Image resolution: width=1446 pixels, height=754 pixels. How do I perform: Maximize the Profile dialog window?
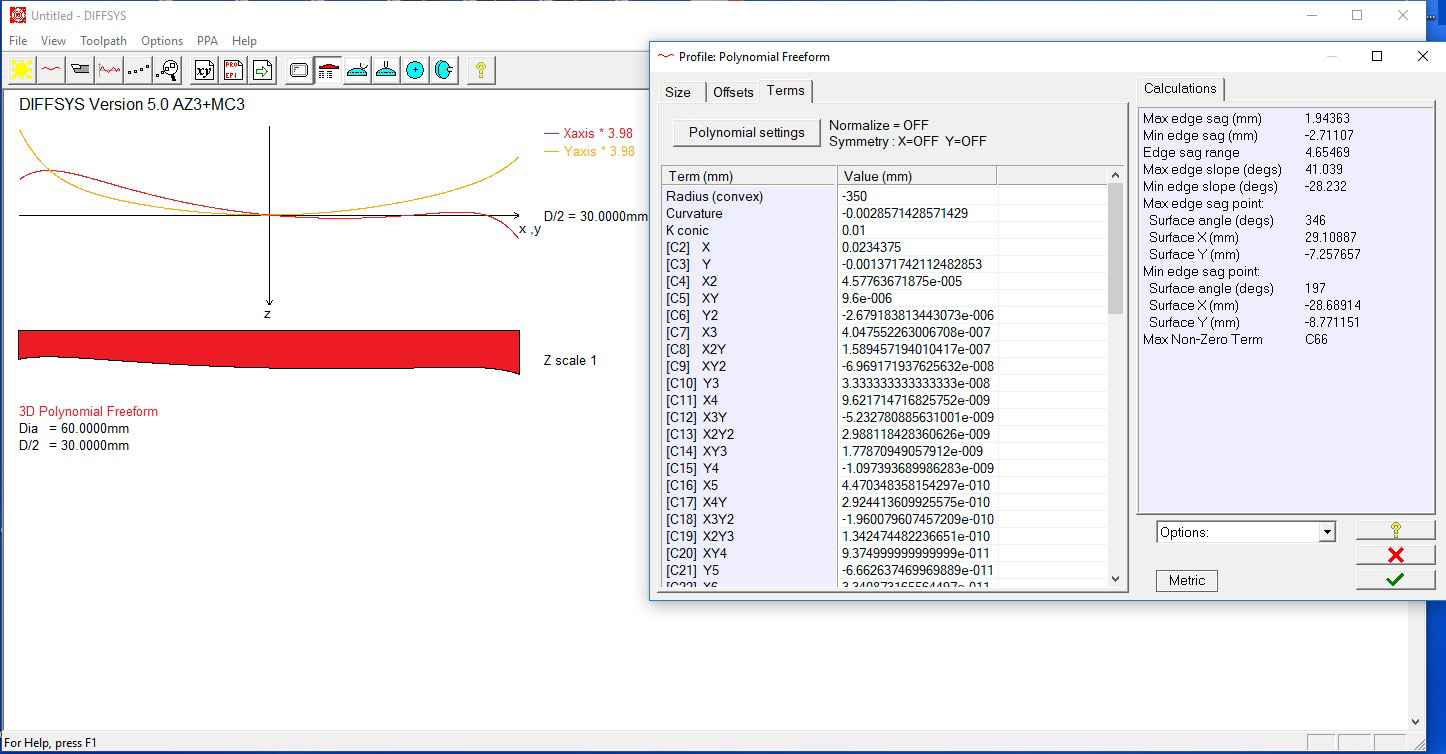[1377, 57]
